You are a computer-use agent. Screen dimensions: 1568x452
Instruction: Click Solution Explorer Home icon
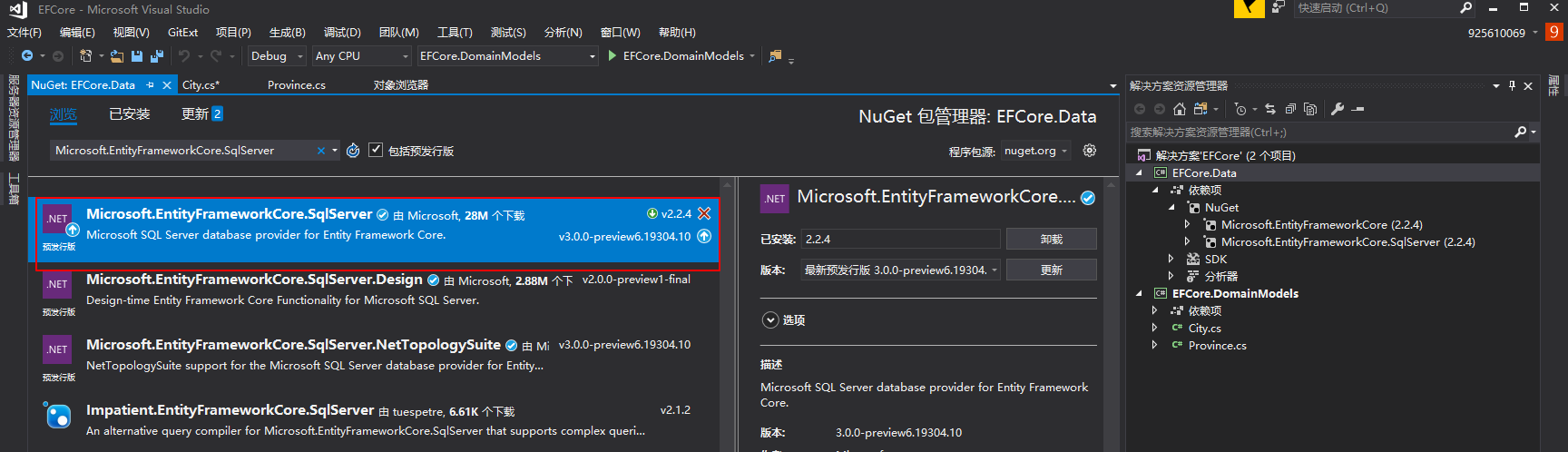1180,109
